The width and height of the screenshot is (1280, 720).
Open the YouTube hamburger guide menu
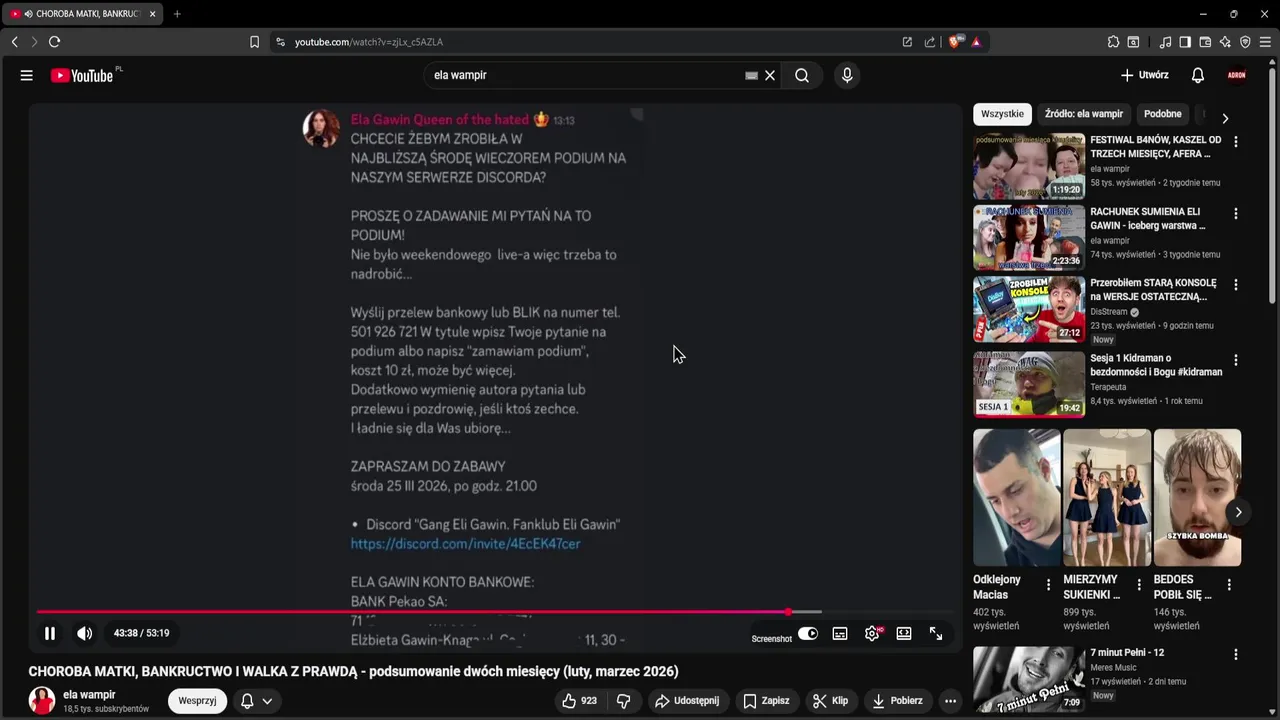point(27,75)
